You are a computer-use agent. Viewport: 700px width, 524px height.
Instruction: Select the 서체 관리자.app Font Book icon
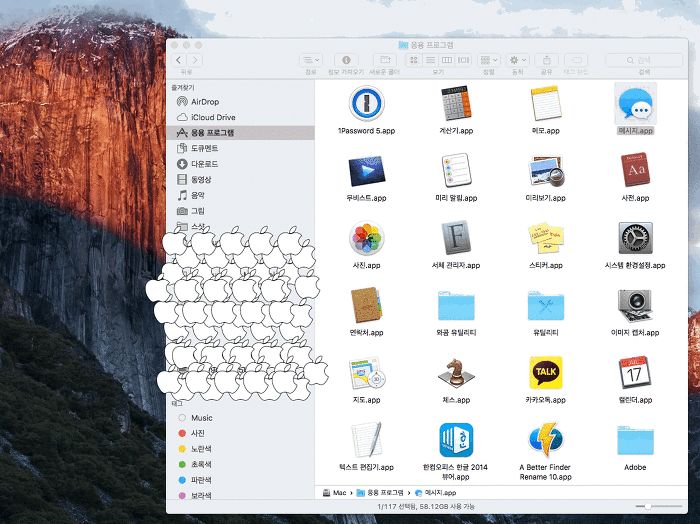tap(456, 238)
